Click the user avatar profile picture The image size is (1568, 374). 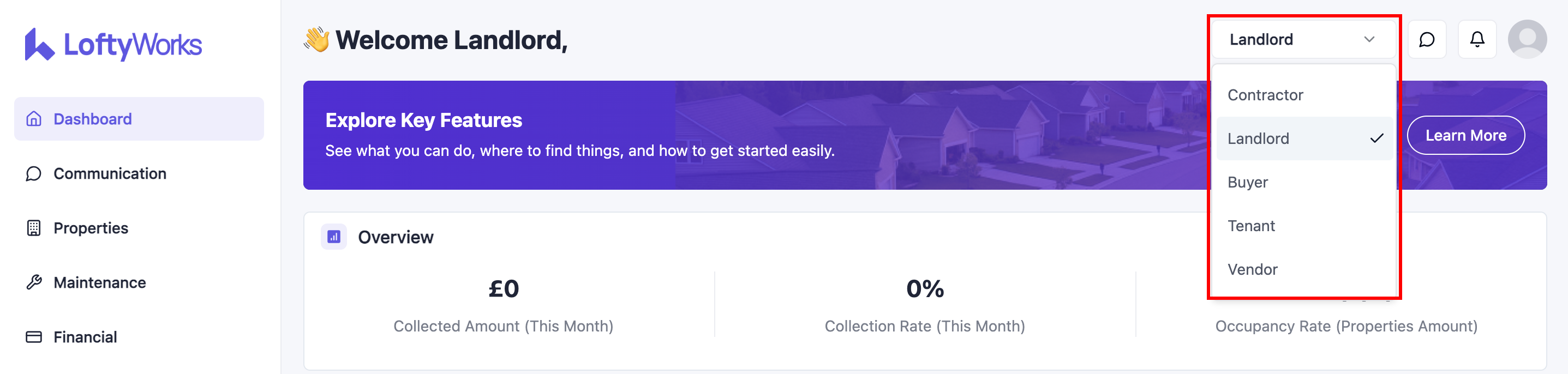click(1527, 40)
